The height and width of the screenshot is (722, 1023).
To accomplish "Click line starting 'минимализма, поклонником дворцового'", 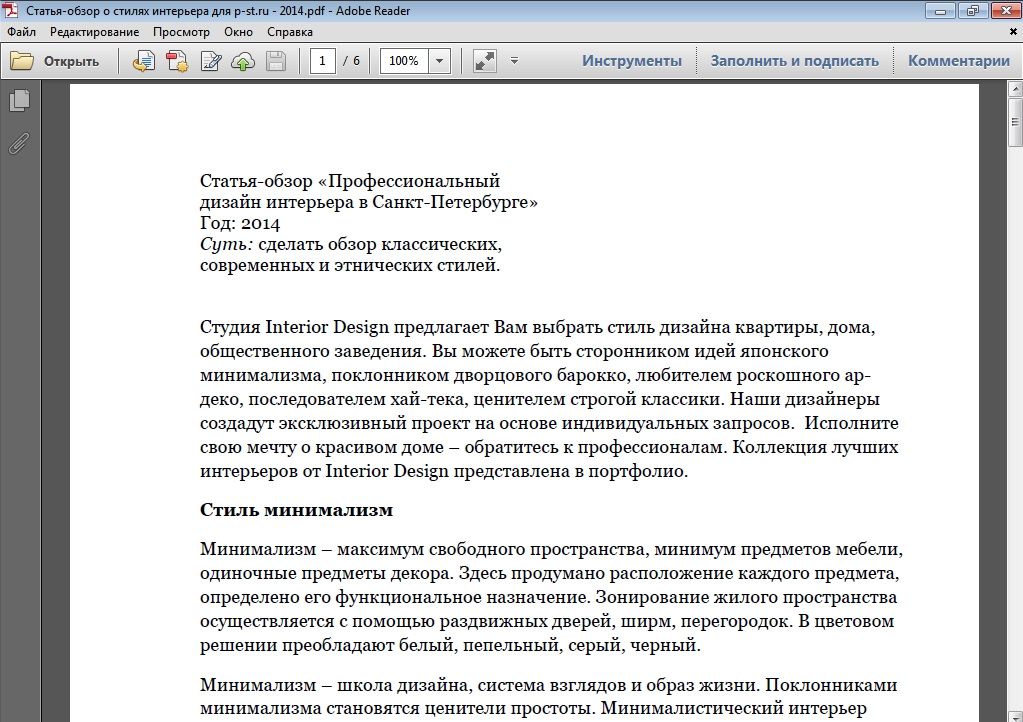I will pos(536,375).
